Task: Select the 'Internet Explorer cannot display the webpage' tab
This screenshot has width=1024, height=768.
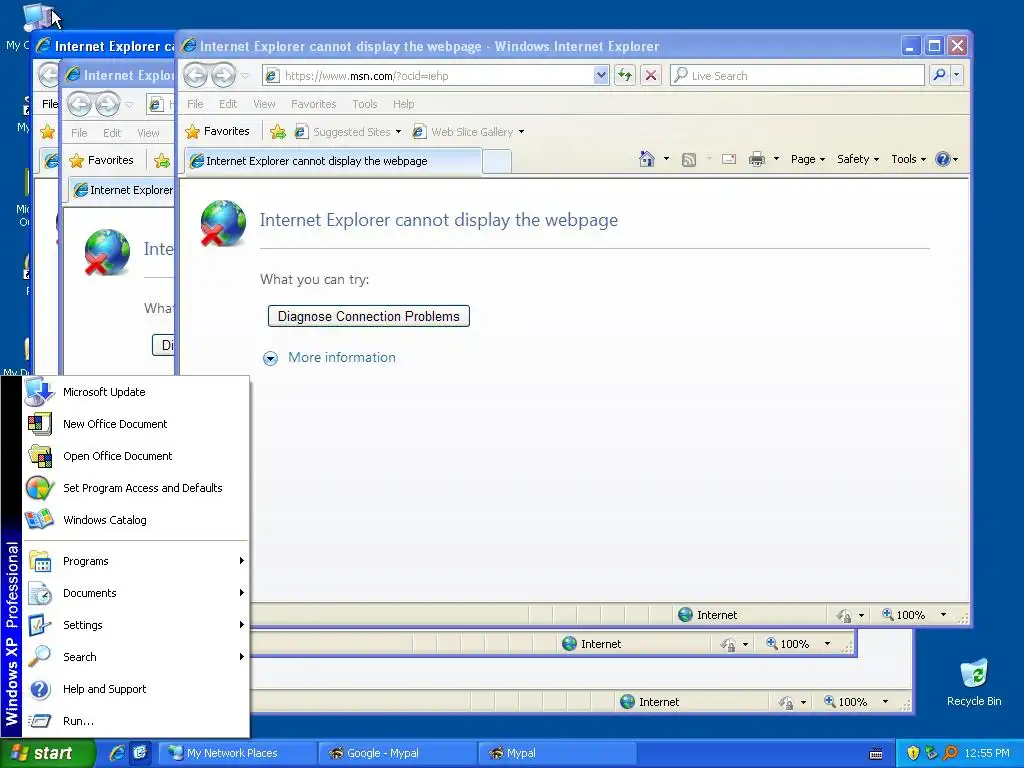Action: (x=334, y=161)
